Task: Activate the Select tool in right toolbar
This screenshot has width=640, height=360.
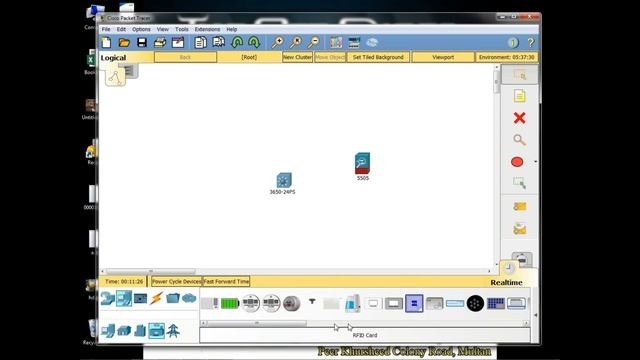Action: [520, 75]
